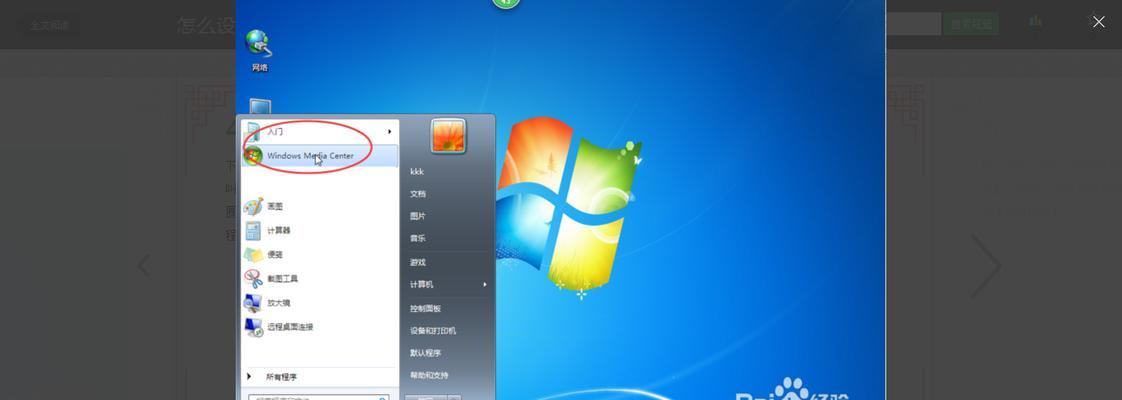Open the 入门 Start menu entry
Viewport: 1122px width, 400px height.
[x=319, y=132]
